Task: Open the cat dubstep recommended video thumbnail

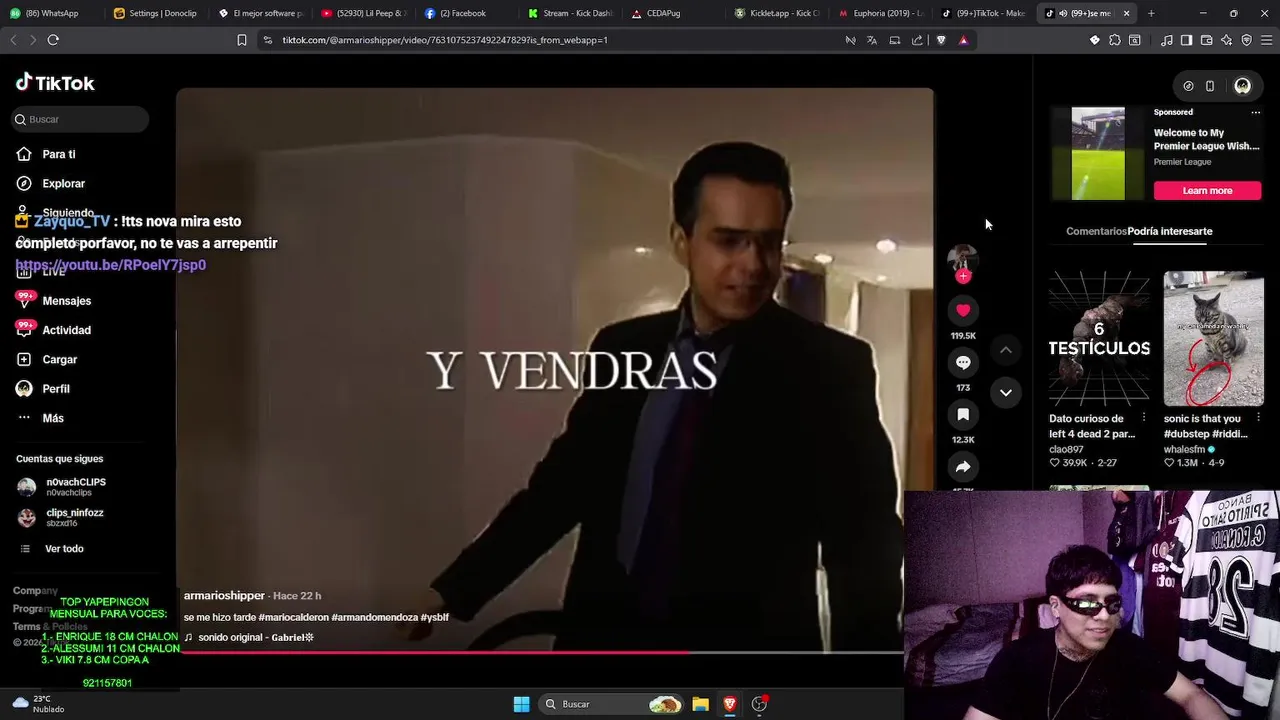Action: pyautogui.click(x=1213, y=338)
